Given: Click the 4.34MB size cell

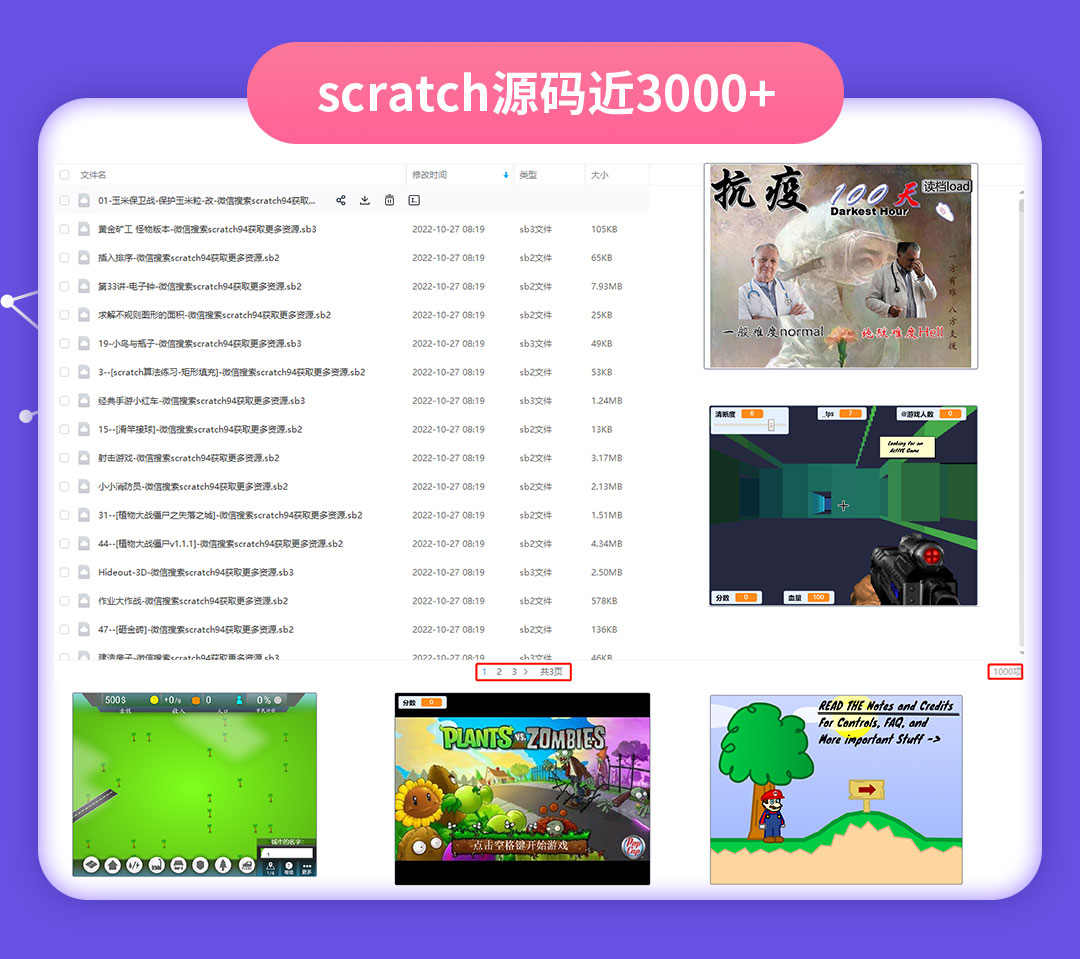Looking at the screenshot, I should 606,544.
